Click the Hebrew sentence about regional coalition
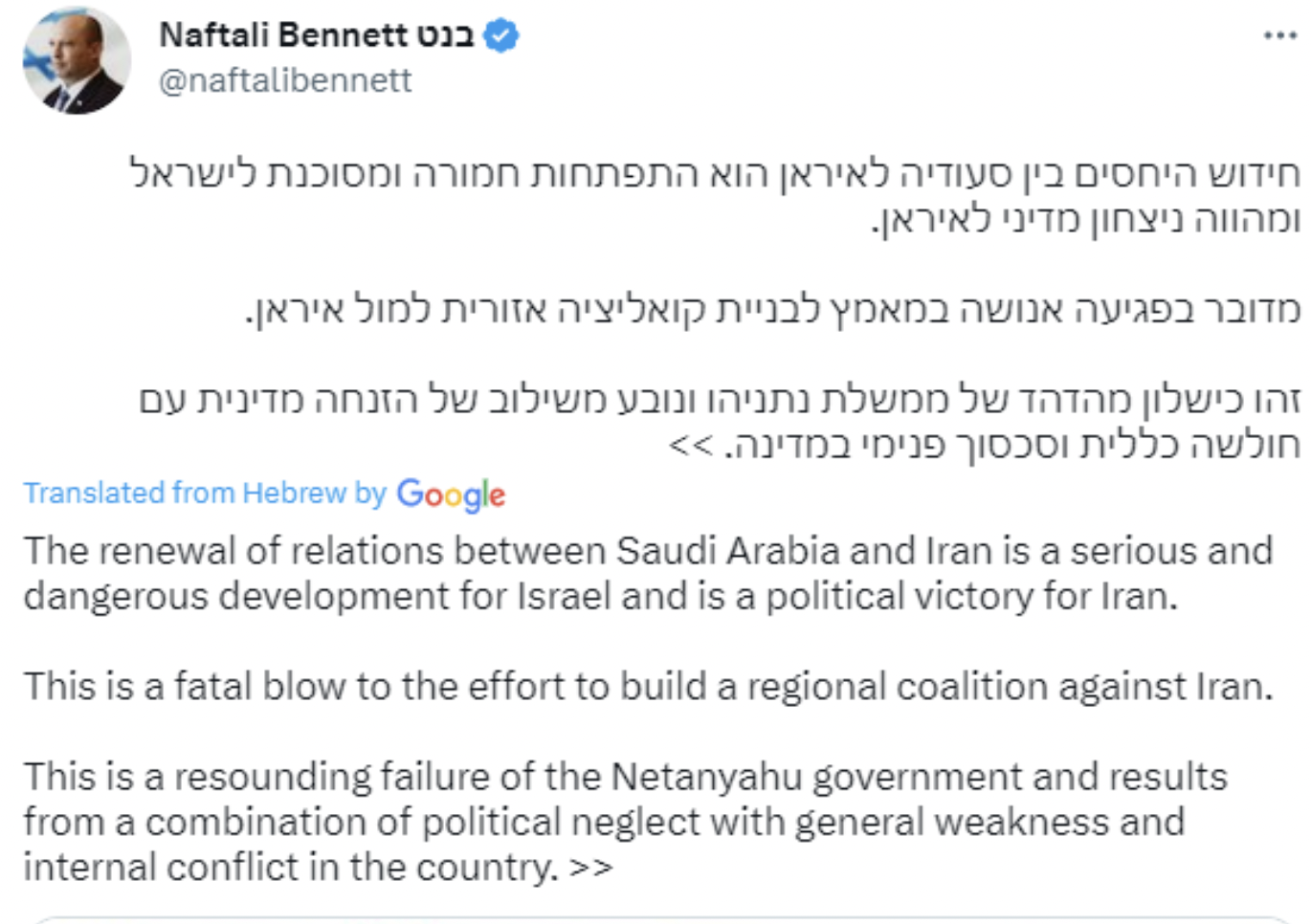The width and height of the screenshot is (1311, 924). click(x=773, y=309)
